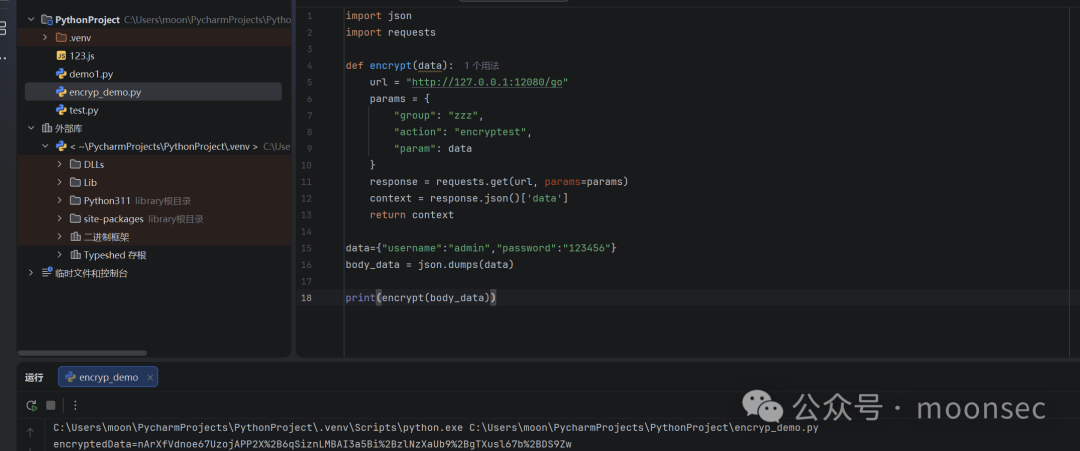The height and width of the screenshot is (451, 1080).
Task: Select the encryp_demo run tab
Action: coord(108,377)
